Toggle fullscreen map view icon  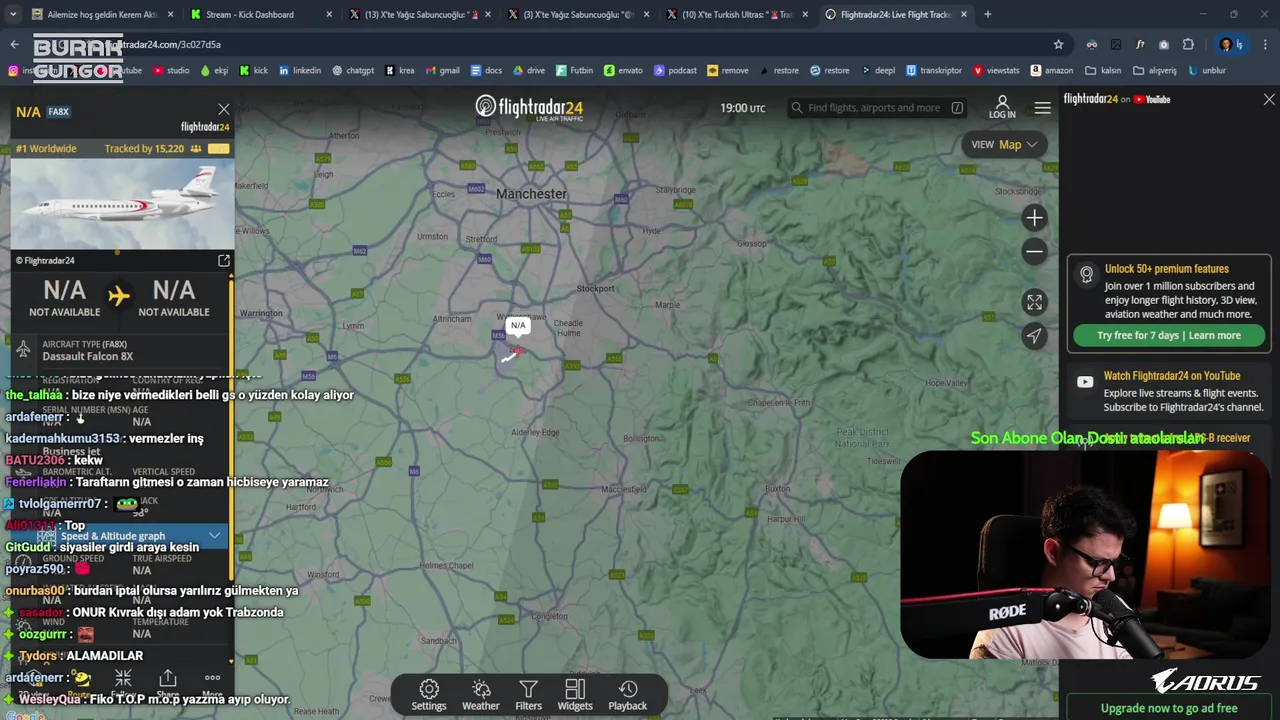pos(1034,302)
